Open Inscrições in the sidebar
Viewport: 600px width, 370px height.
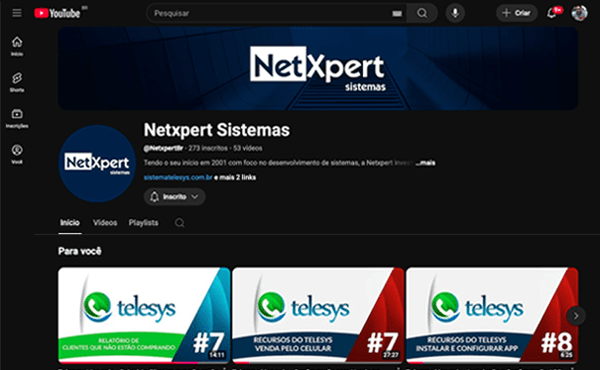click(17, 118)
